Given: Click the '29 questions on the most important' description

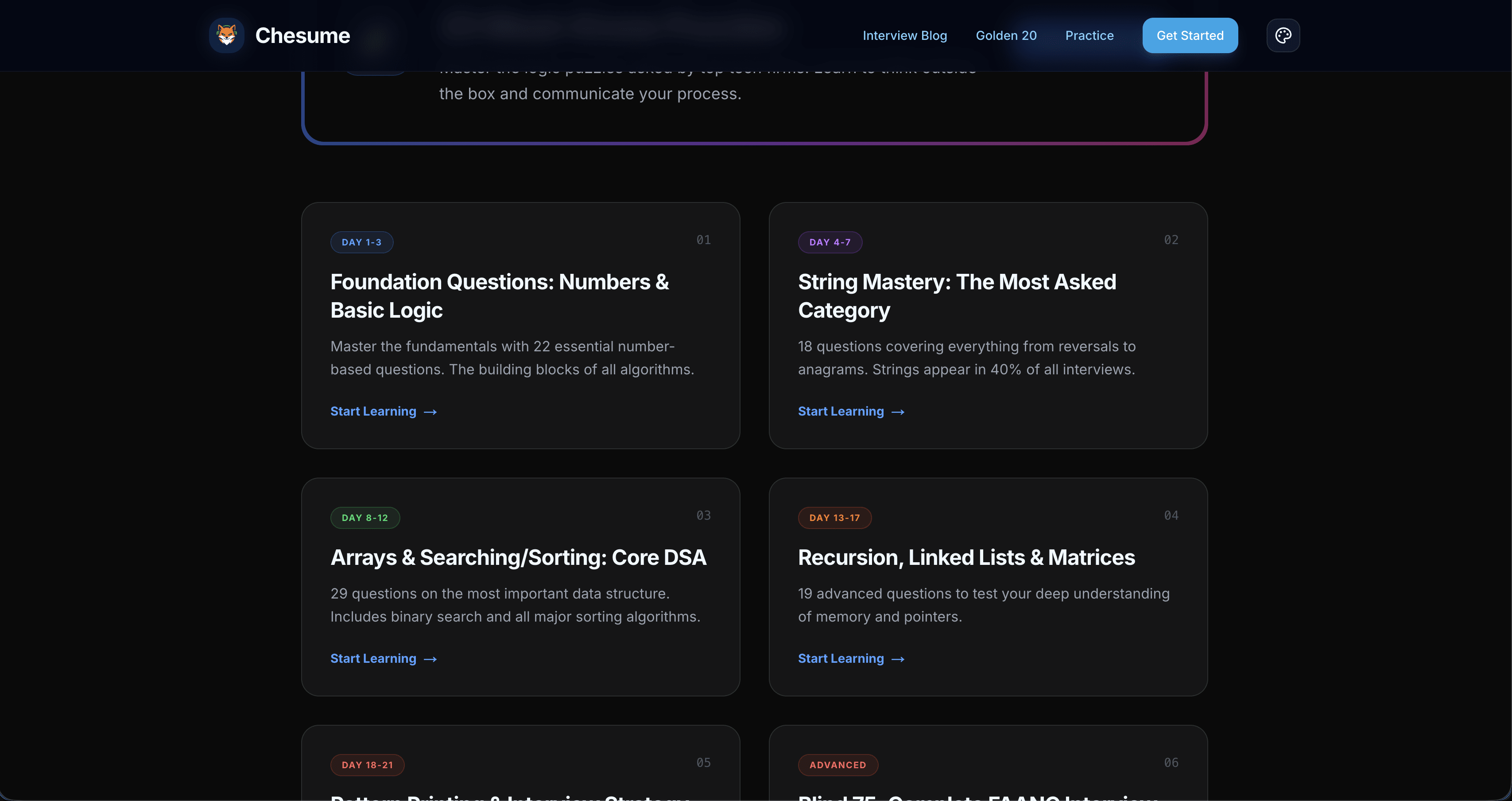Looking at the screenshot, I should tap(516, 605).
